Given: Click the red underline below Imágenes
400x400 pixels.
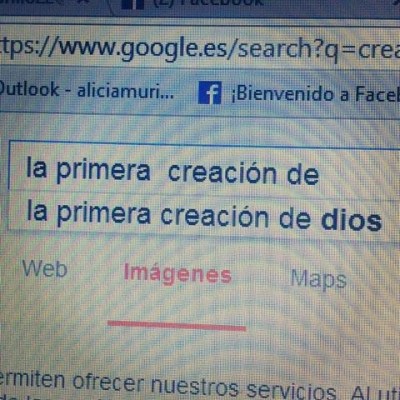Looking at the screenshot, I should click(x=177, y=325).
